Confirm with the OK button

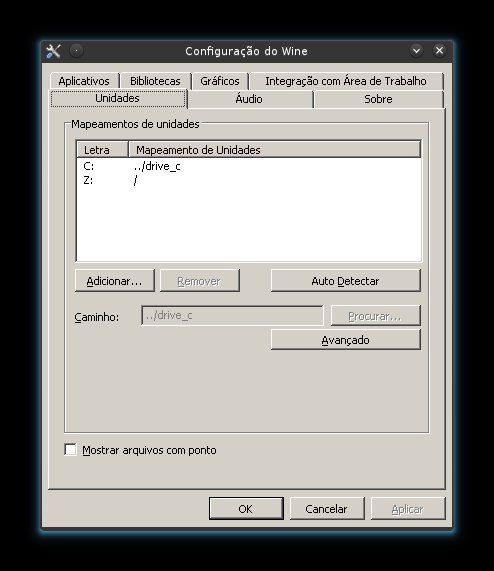[246, 509]
